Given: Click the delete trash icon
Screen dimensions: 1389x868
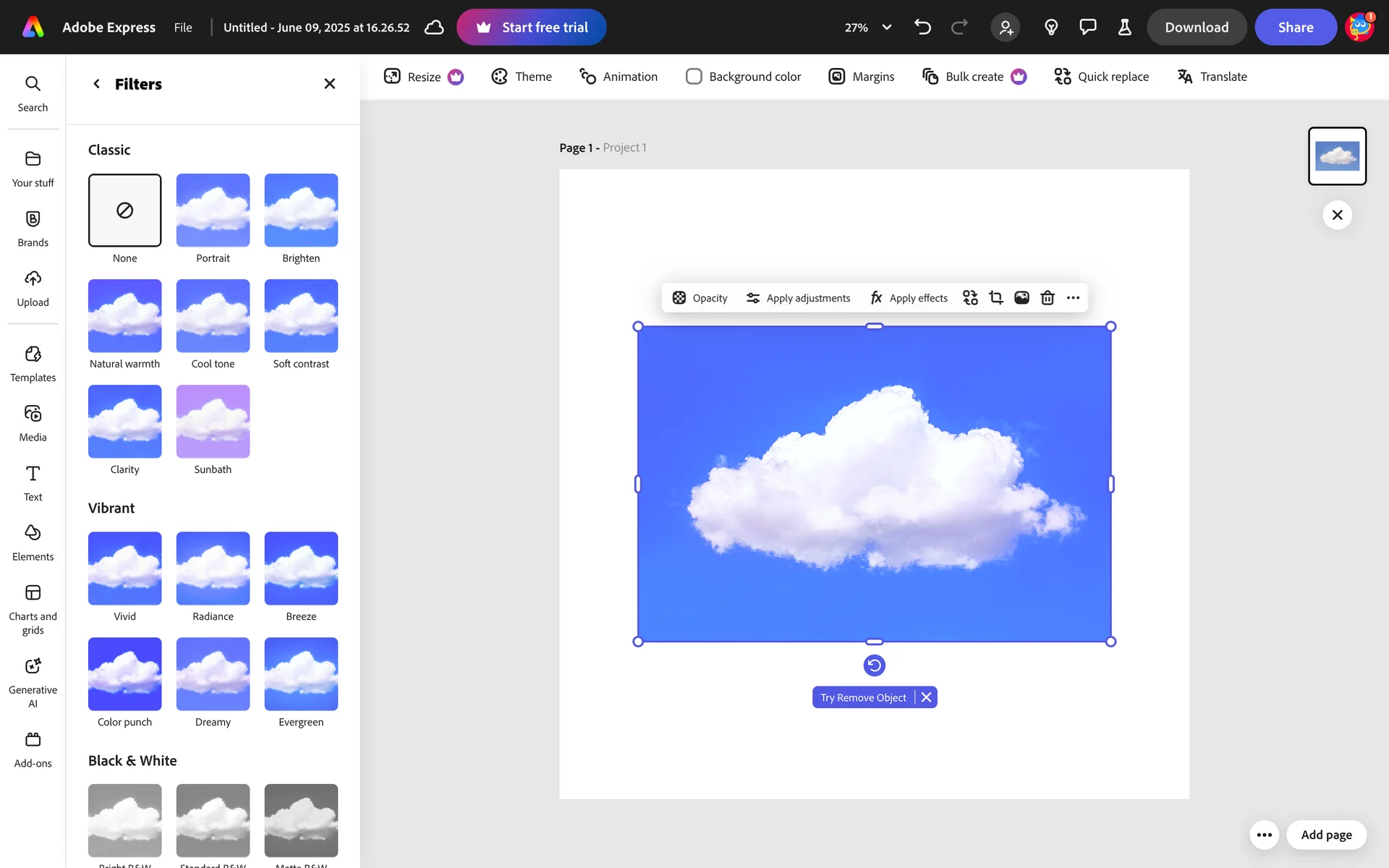Looking at the screenshot, I should tap(1047, 298).
